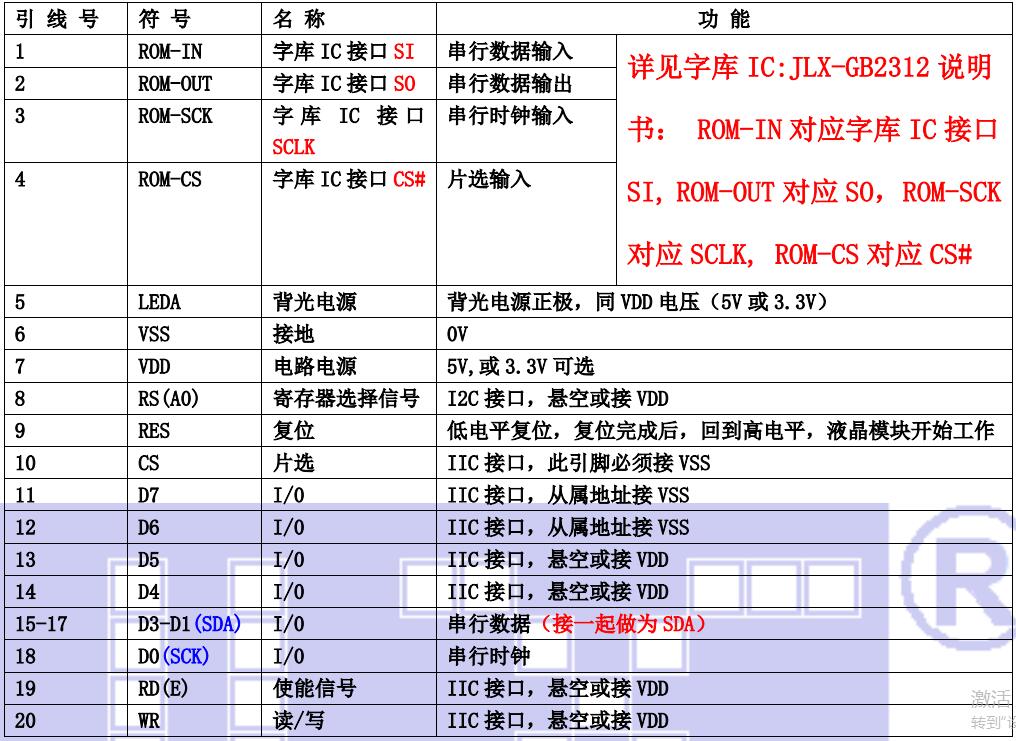1016x741 pixels.
Task: Select the ROM-OUT symbol in row 2
Action: (x=175, y=84)
